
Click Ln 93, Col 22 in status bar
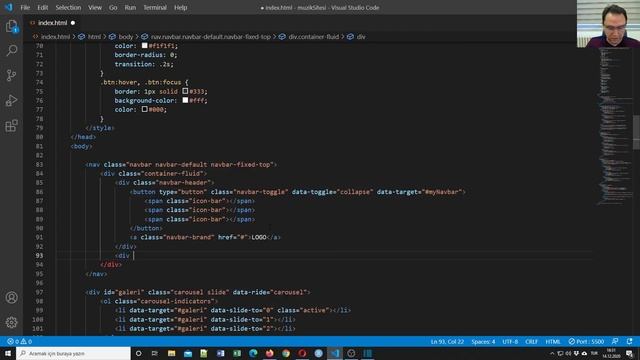pyautogui.click(x=447, y=341)
